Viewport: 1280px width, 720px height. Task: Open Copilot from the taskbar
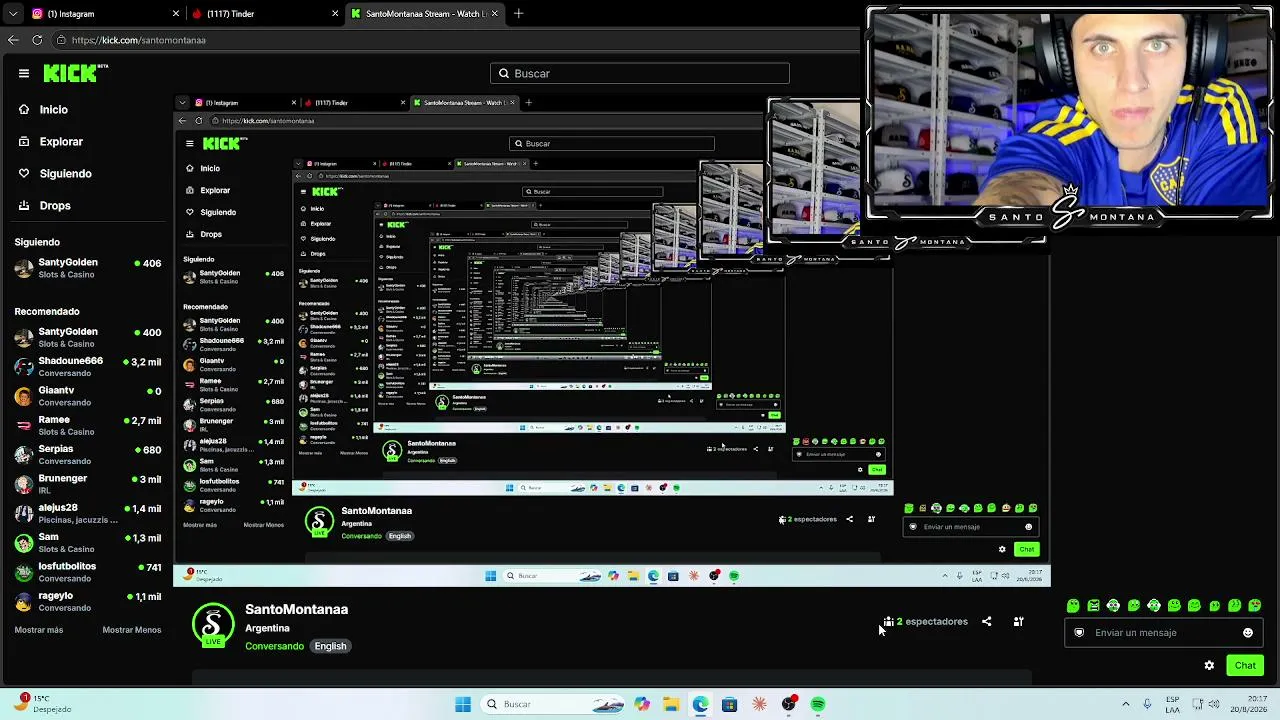pos(642,705)
